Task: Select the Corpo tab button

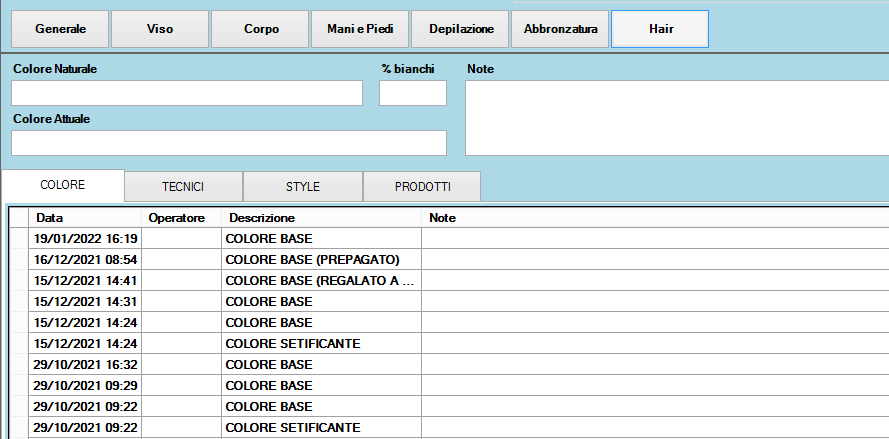Action: pos(261,29)
